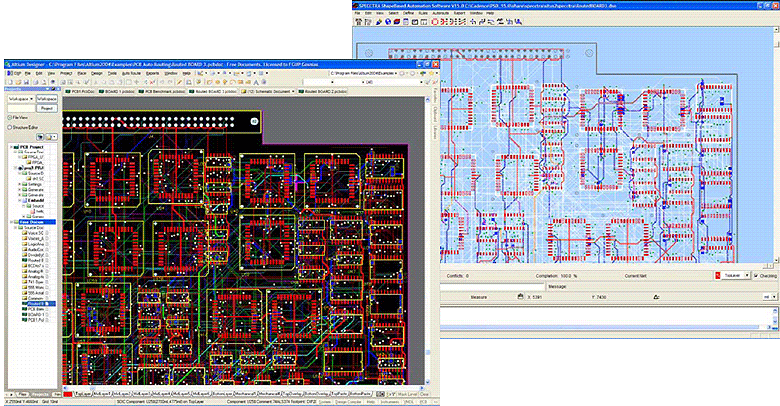
Task: Open the mil units dropdown in SPECCTRA
Action: point(773,297)
